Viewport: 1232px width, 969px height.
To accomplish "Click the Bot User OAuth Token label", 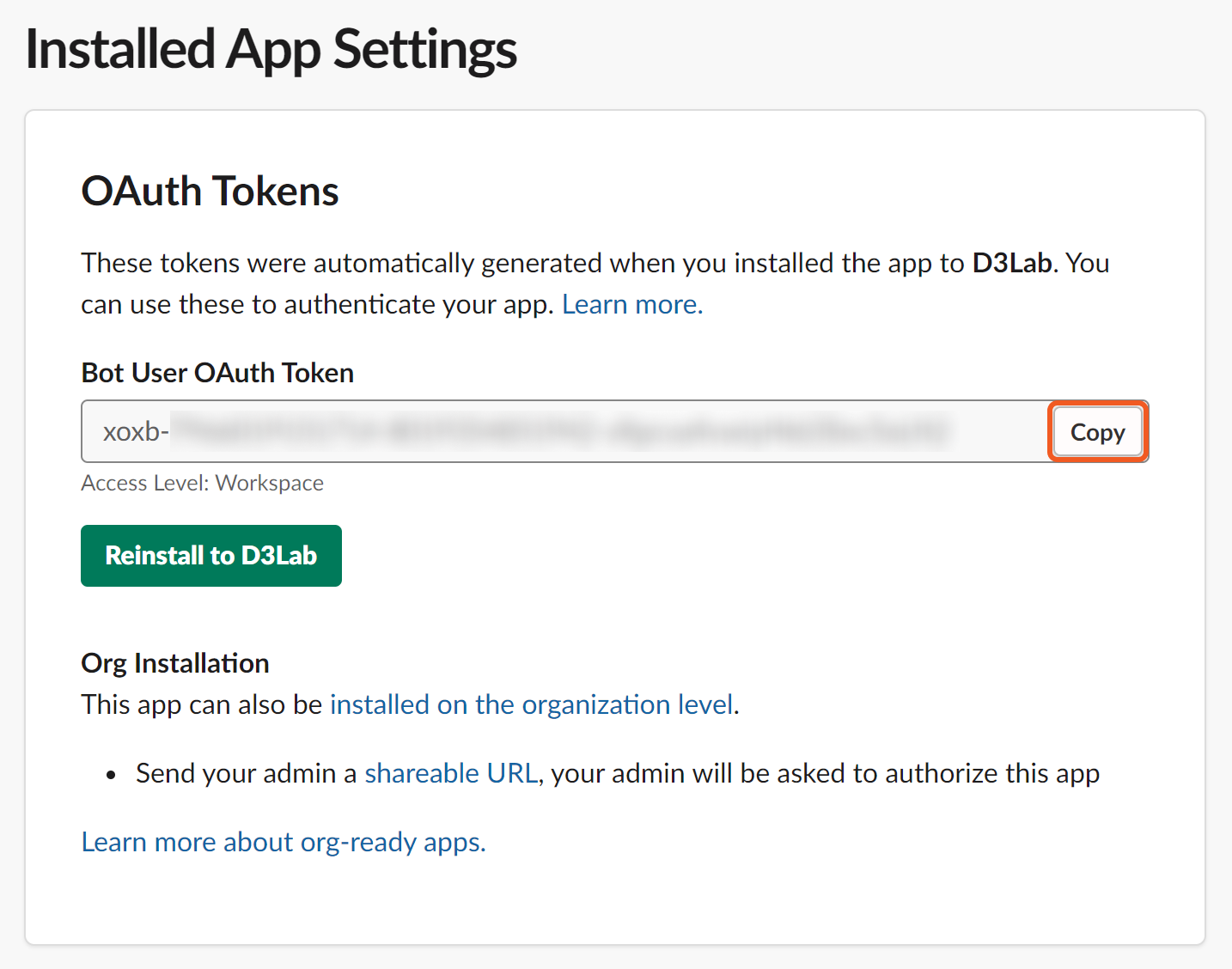I will tap(217, 373).
